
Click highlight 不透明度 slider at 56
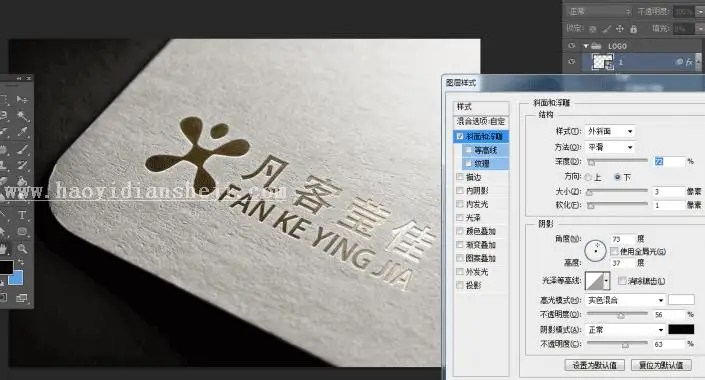(x=621, y=315)
